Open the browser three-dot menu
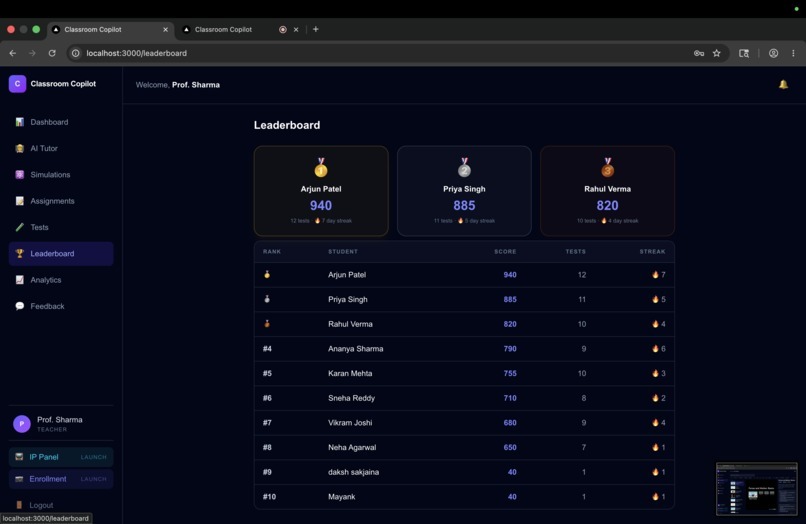Viewport: 806px width, 524px height. pos(793,53)
